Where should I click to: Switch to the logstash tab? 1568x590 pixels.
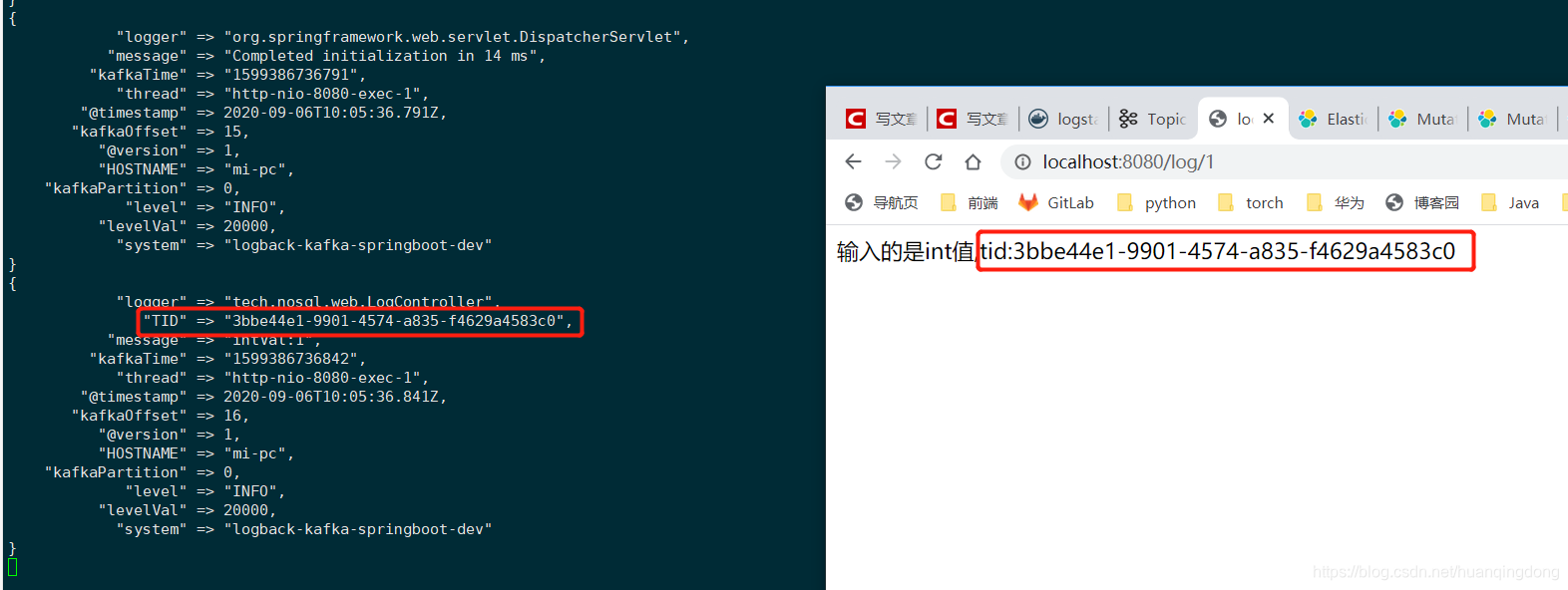tap(1063, 119)
